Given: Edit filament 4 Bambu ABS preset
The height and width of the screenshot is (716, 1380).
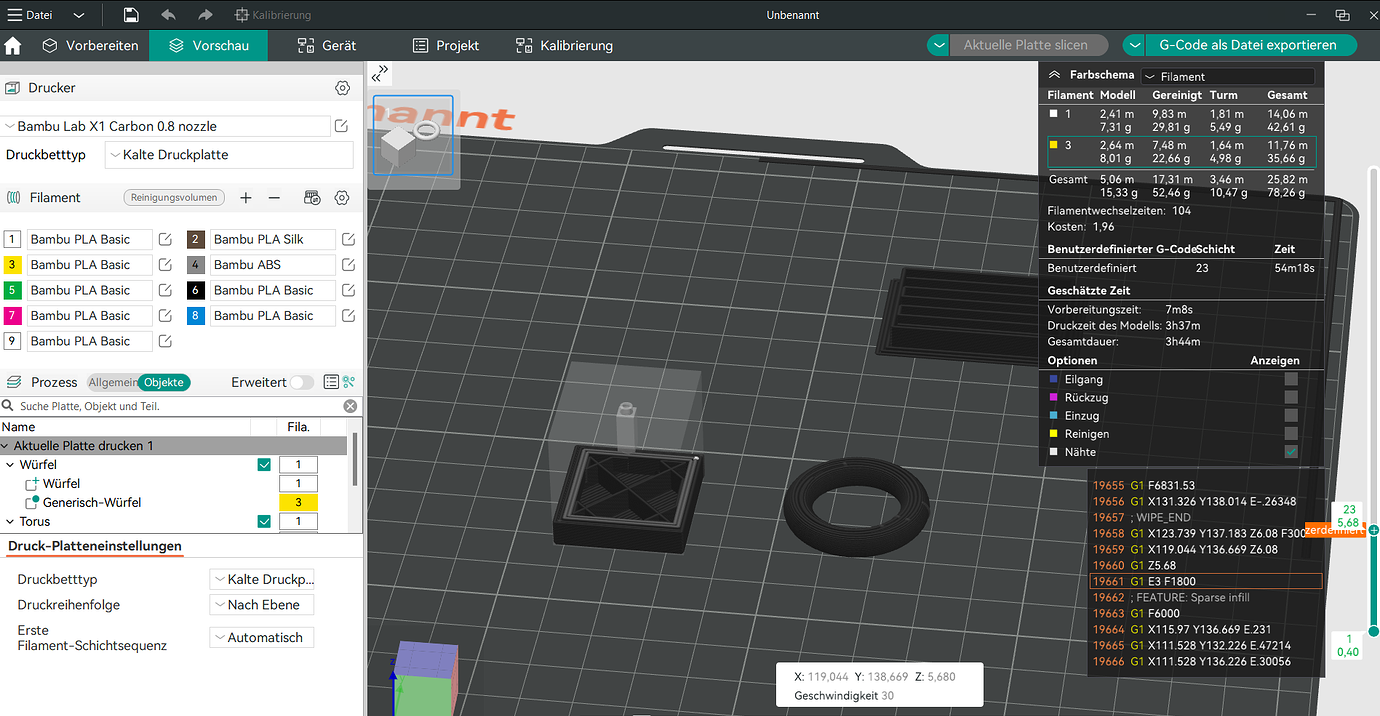Looking at the screenshot, I should coord(349,265).
